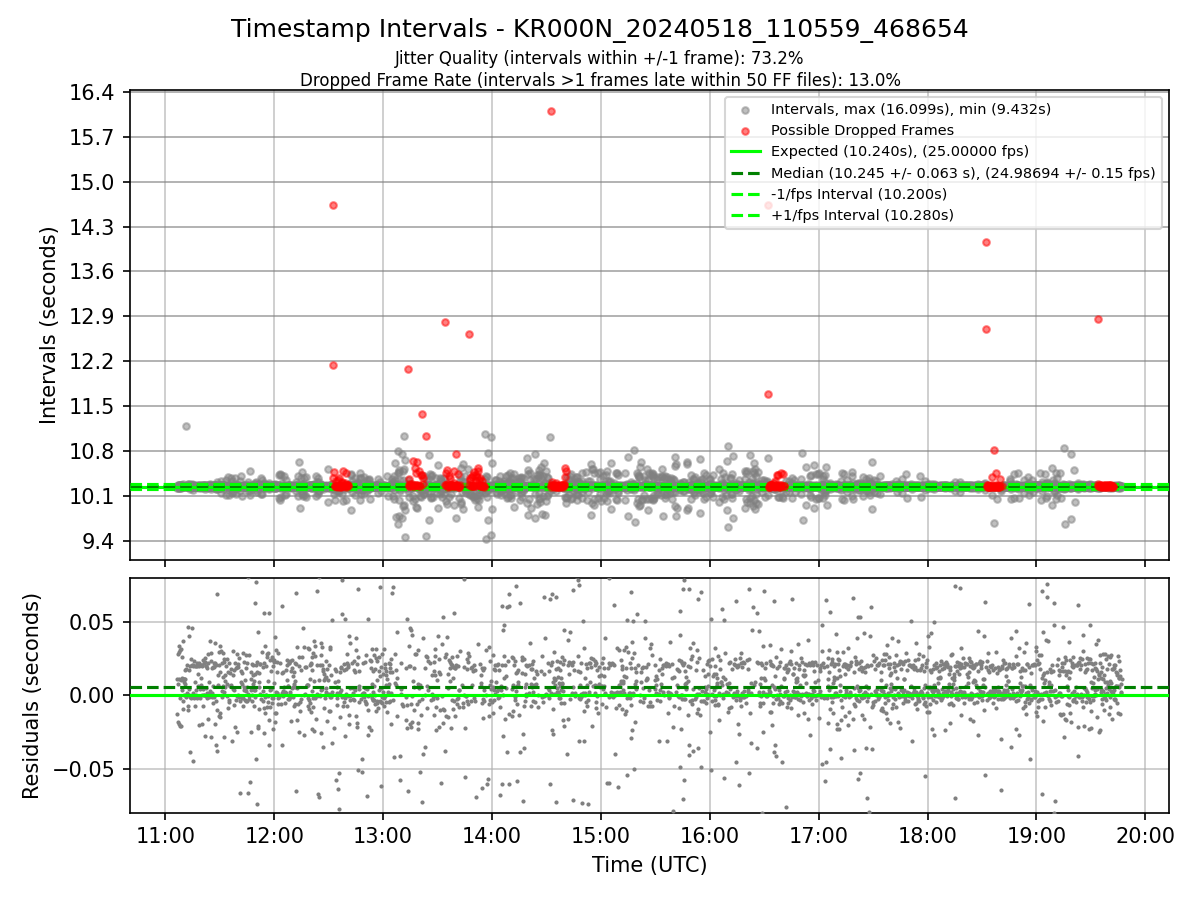Click the dark green dashed line sample beside 'Median'
Screen dimensions: 1200x900
[x=746, y=173]
